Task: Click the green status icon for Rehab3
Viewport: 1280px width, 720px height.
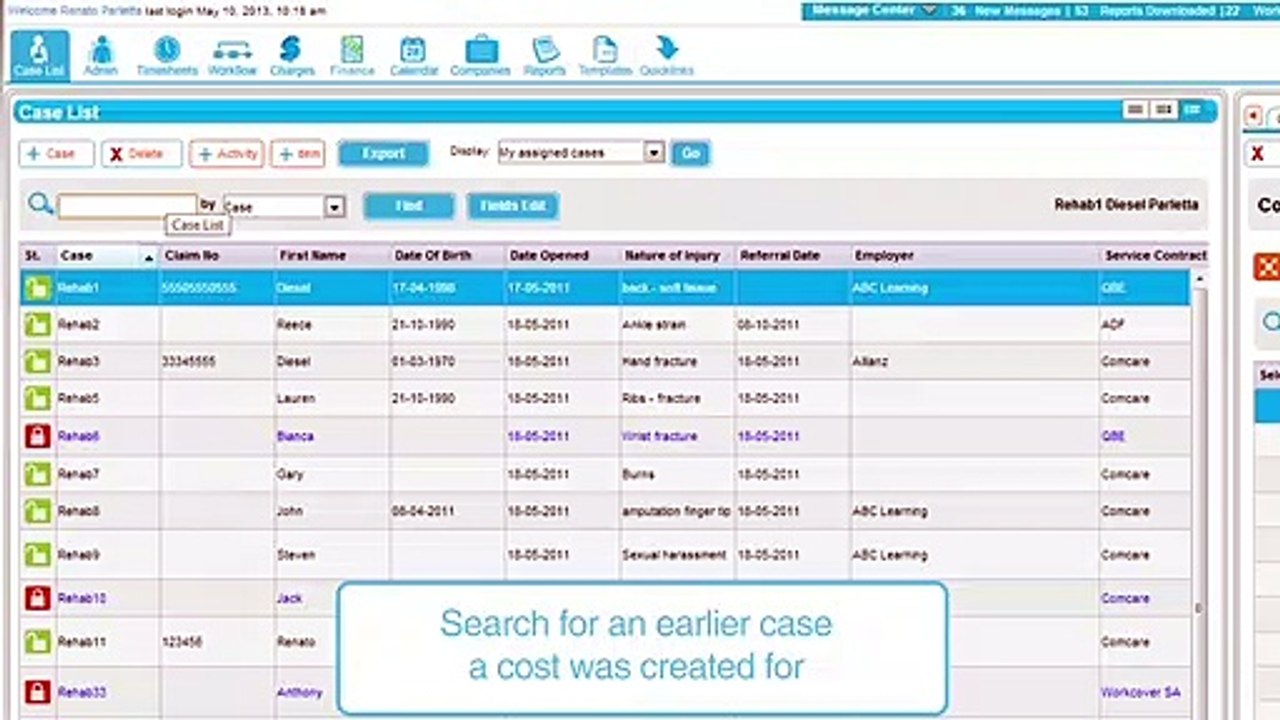Action: pyautogui.click(x=37, y=361)
